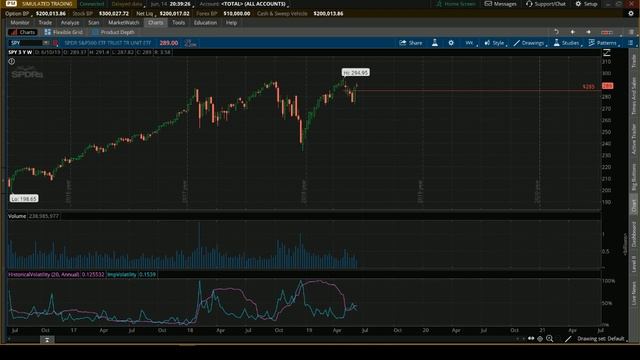
Task: Click the Net Liq value $200,017.02
Action: [175, 13]
